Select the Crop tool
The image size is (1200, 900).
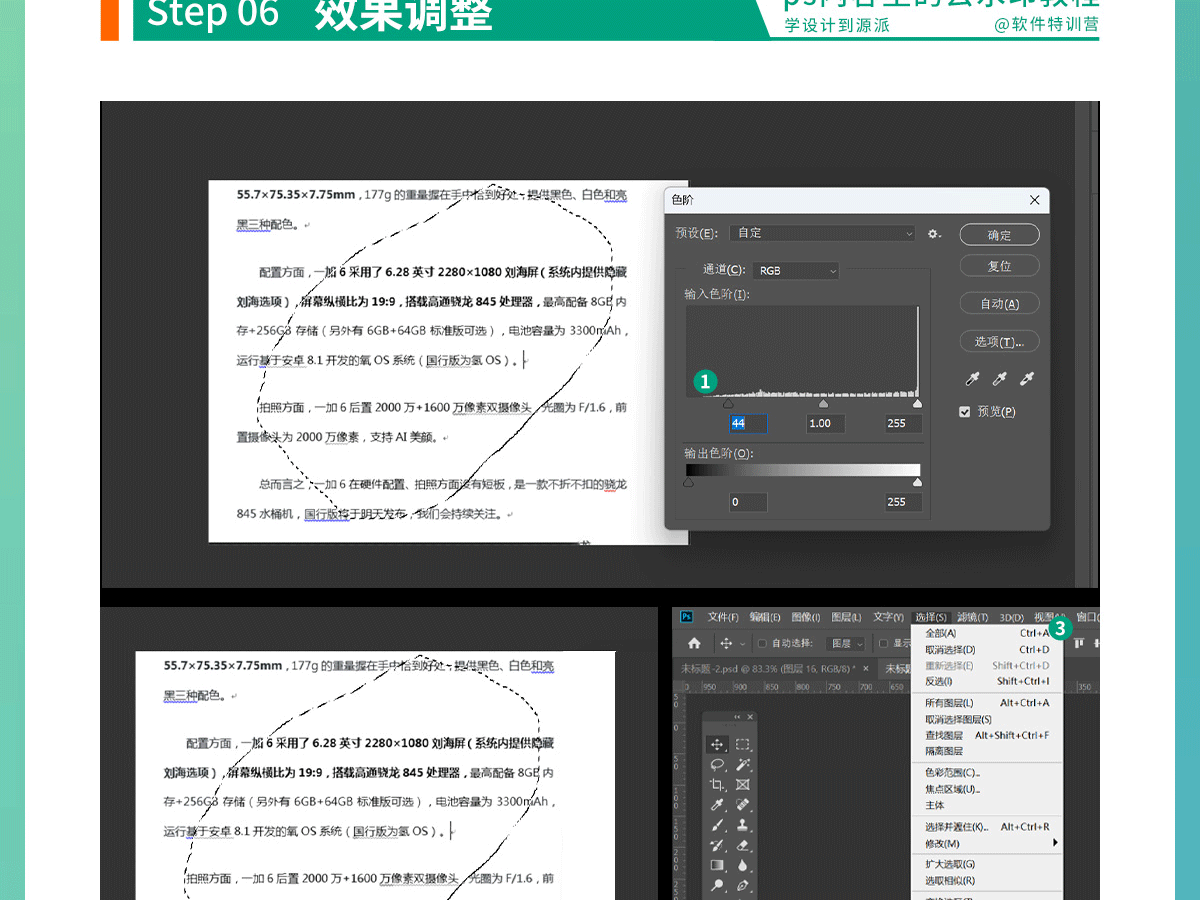tap(717, 785)
